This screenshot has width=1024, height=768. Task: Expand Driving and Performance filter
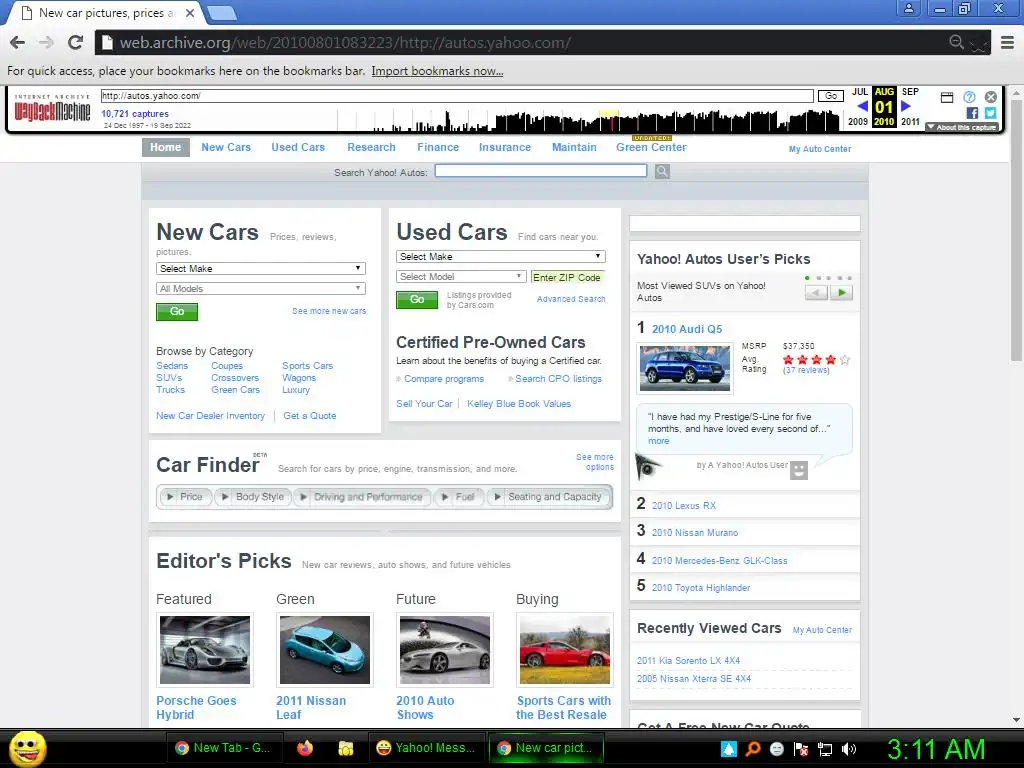click(362, 497)
